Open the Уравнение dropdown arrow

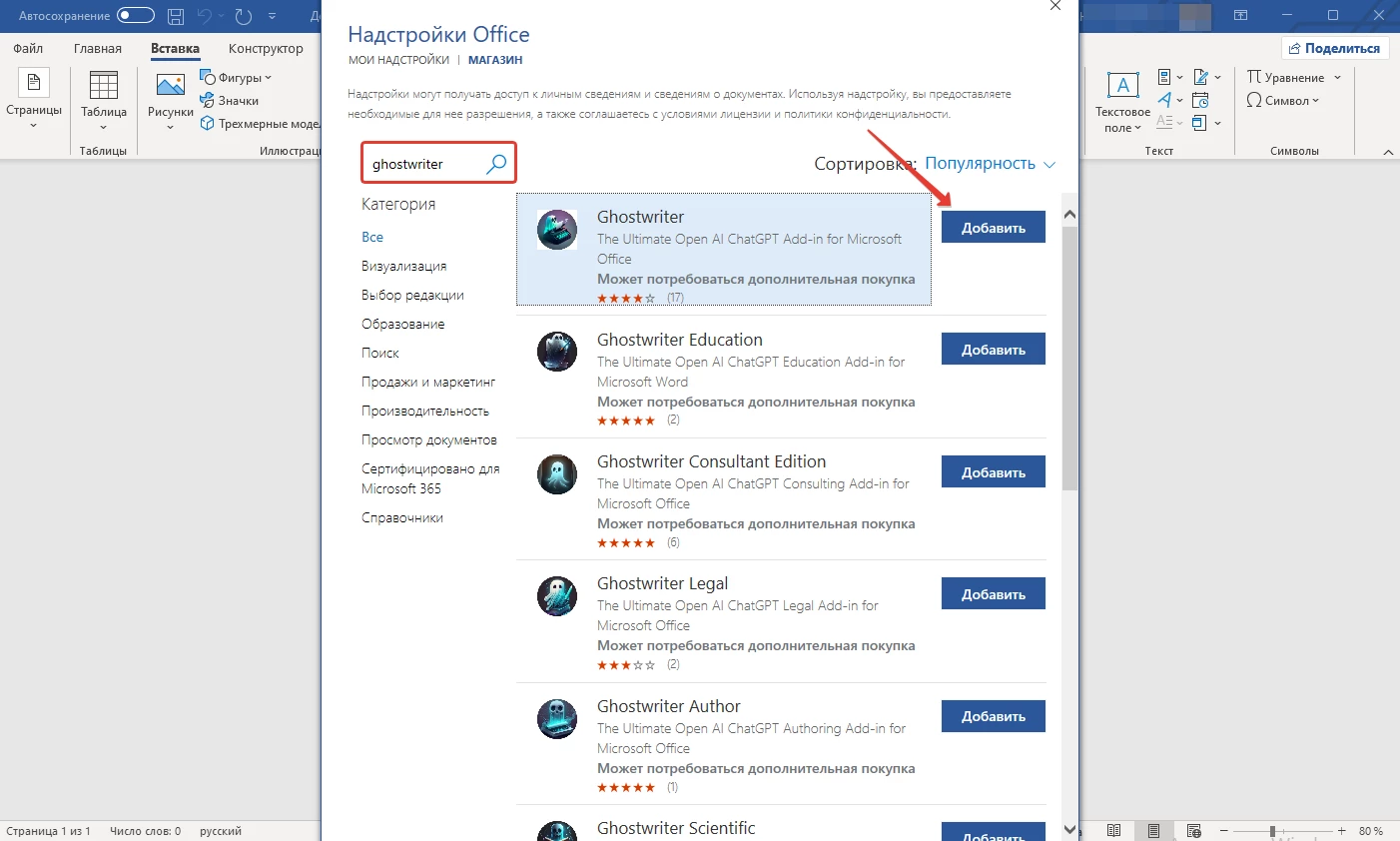pos(1337,77)
